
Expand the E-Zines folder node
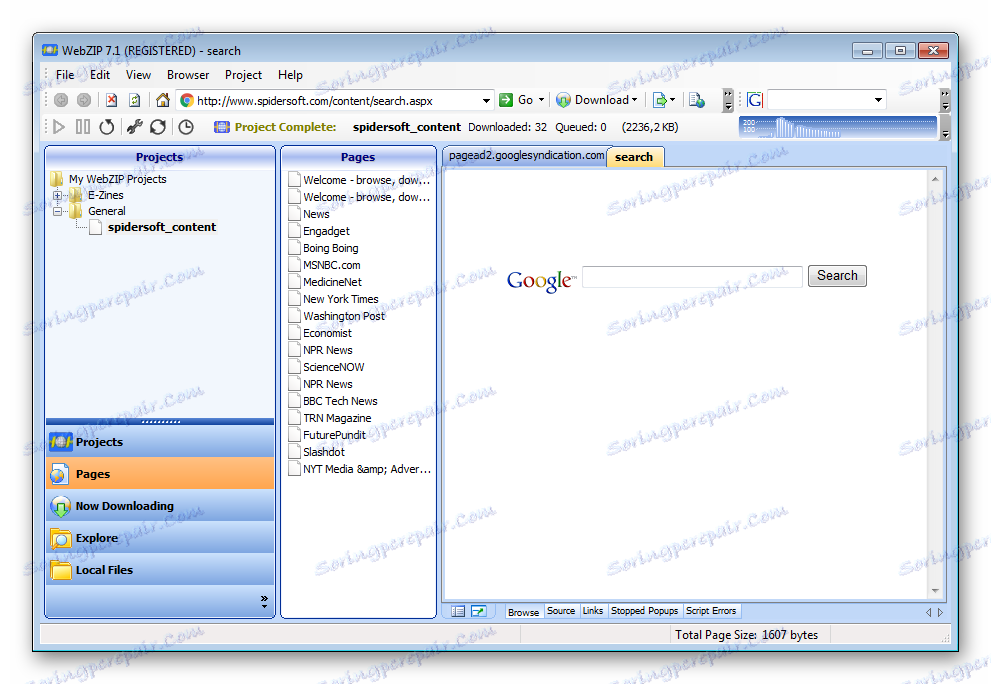tap(58, 195)
